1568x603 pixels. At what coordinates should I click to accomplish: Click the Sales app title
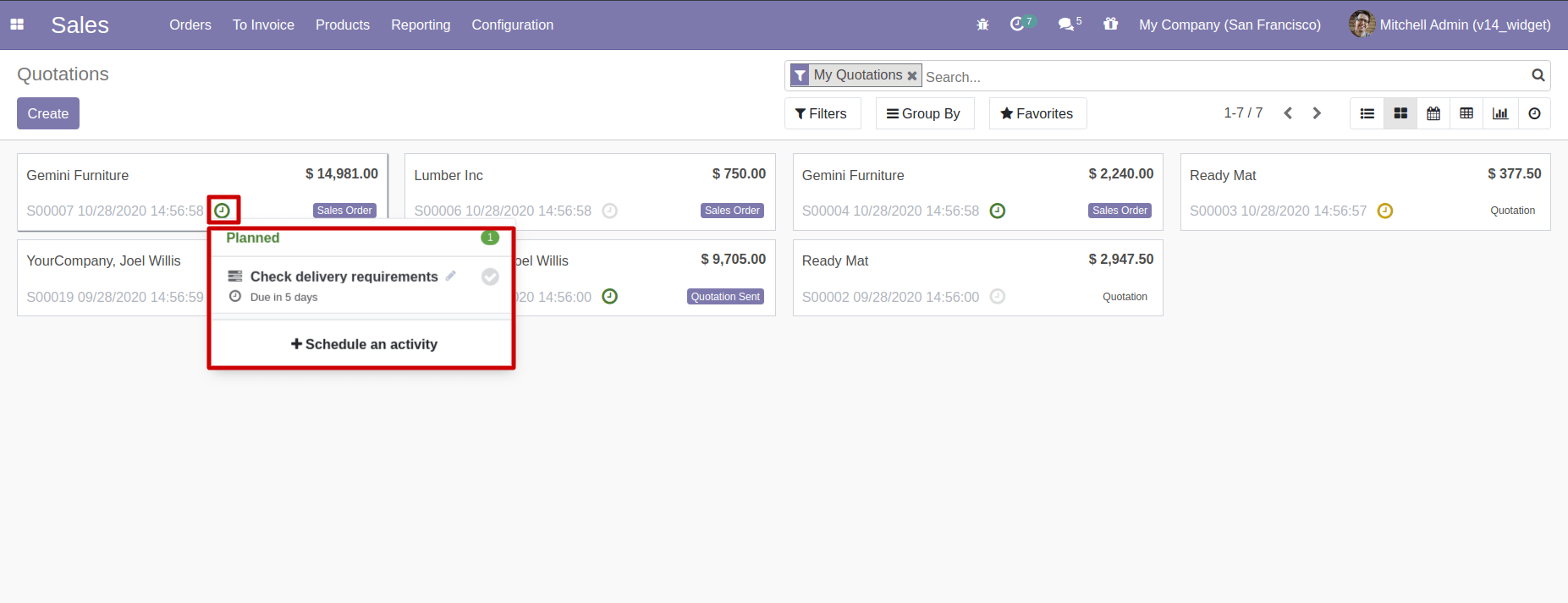(80, 25)
